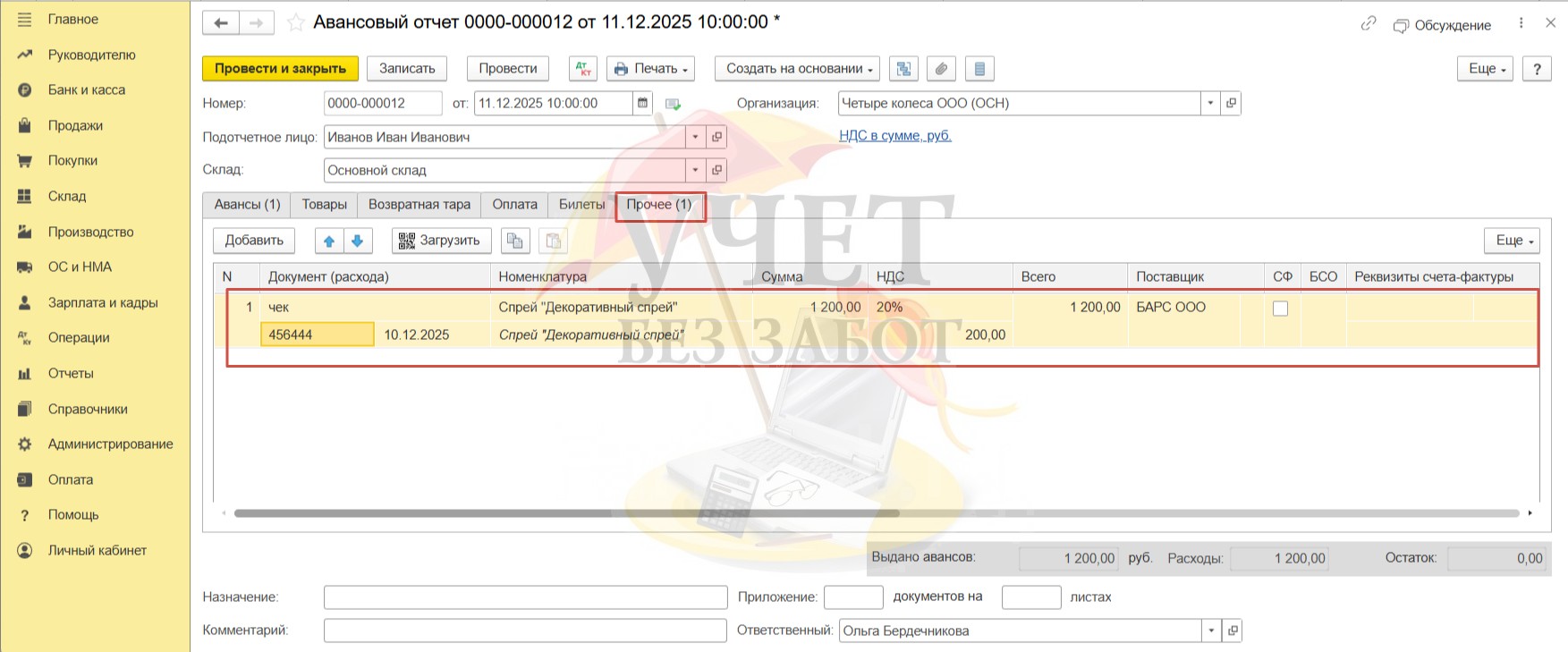Click the Провести и закрыть button
Viewport: 1568px width, 652px height.
tap(280, 69)
